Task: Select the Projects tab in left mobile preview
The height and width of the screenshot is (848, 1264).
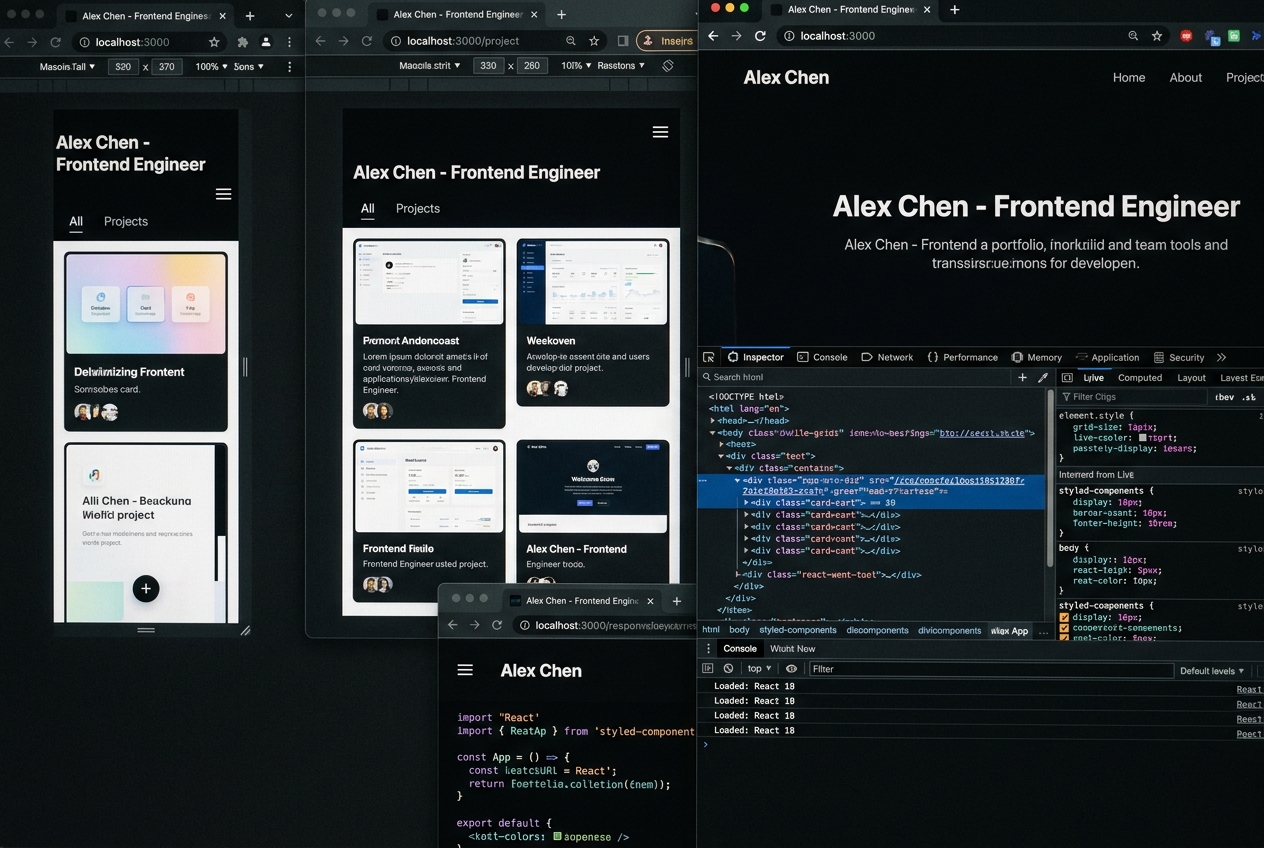Action: (x=126, y=221)
